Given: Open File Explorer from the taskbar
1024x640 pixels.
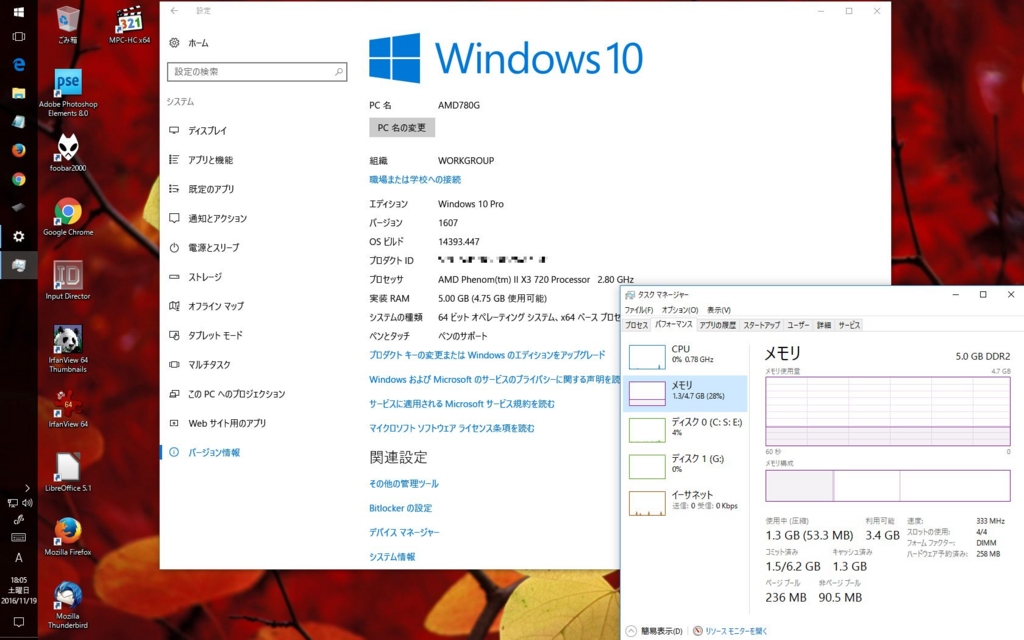Looking at the screenshot, I should pos(18,93).
